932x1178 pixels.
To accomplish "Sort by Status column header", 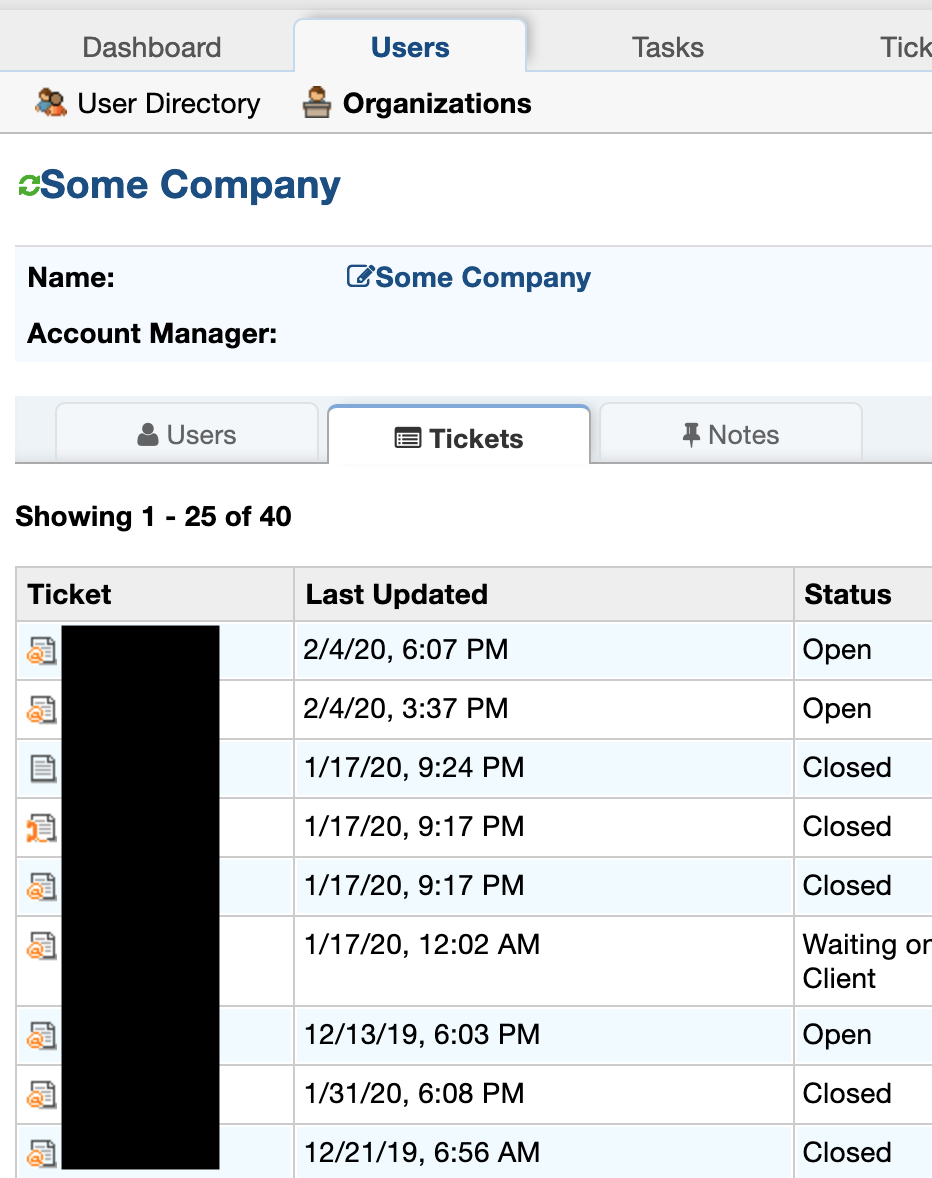I will (x=847, y=594).
